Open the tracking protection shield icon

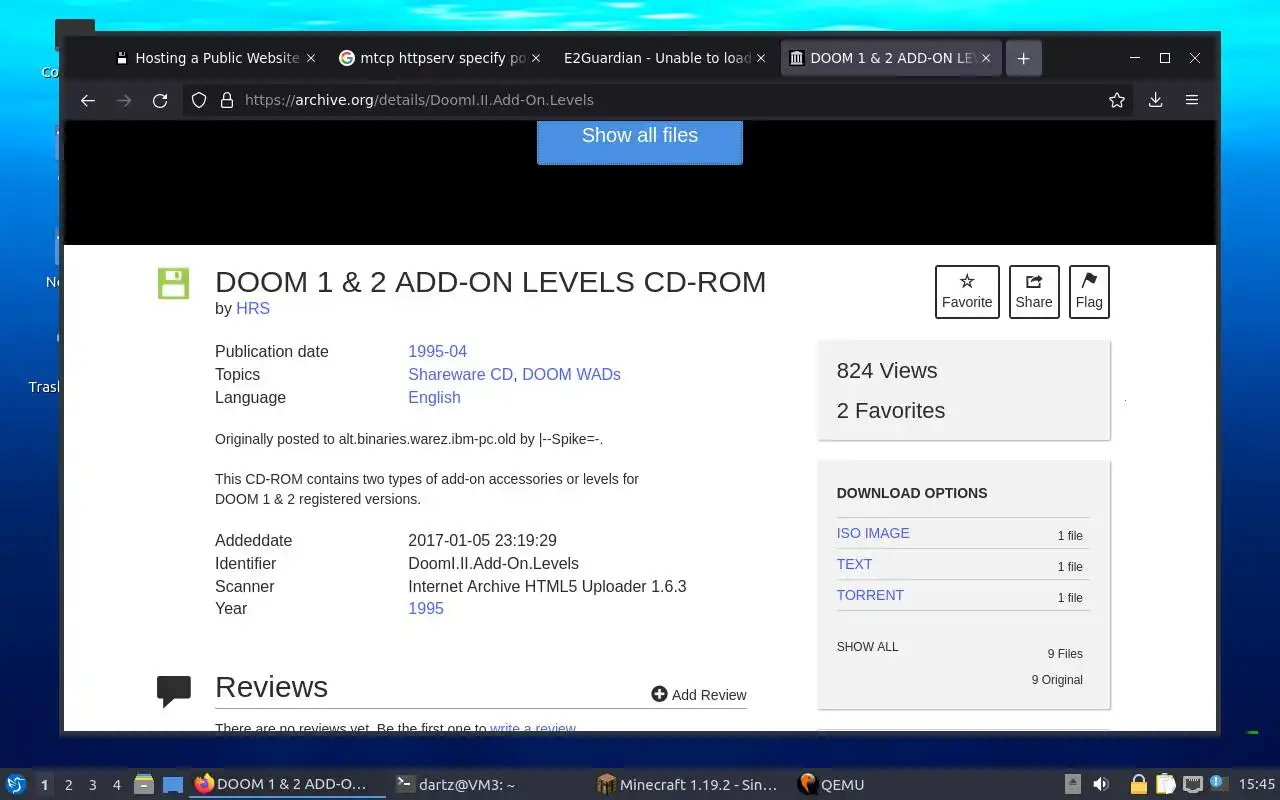tap(199, 100)
